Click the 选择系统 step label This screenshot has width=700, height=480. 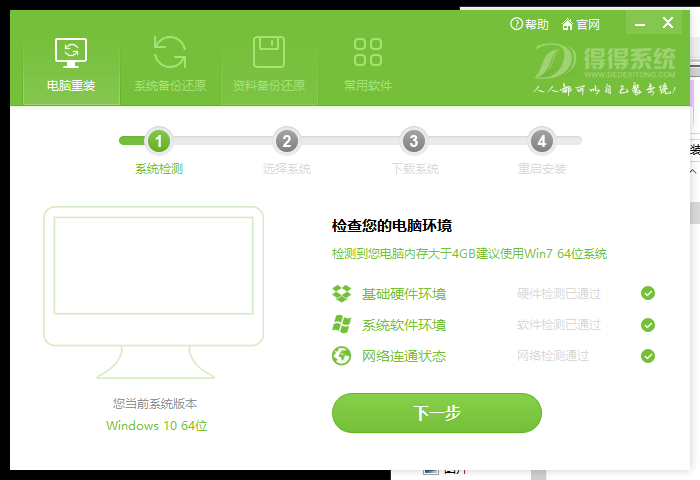pyautogui.click(x=287, y=169)
